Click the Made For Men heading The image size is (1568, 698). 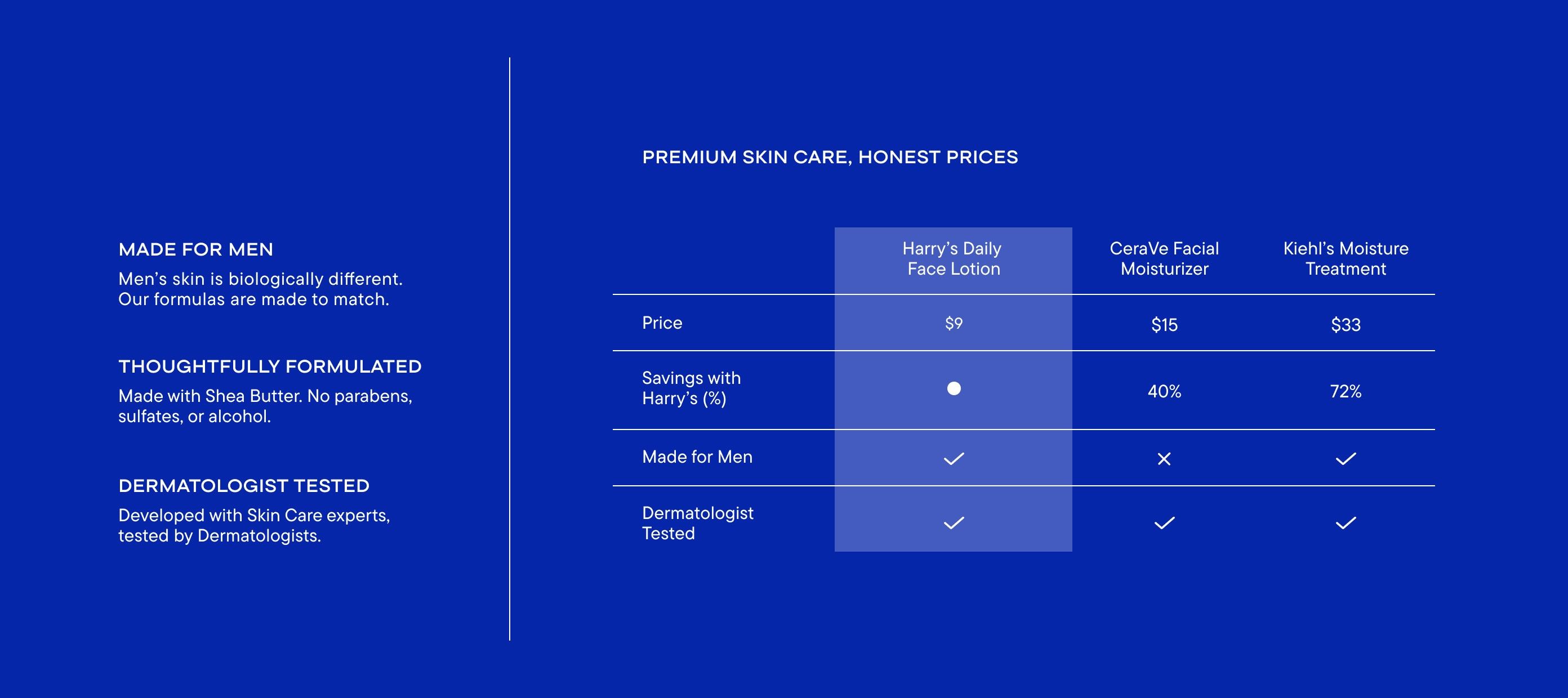[195, 249]
